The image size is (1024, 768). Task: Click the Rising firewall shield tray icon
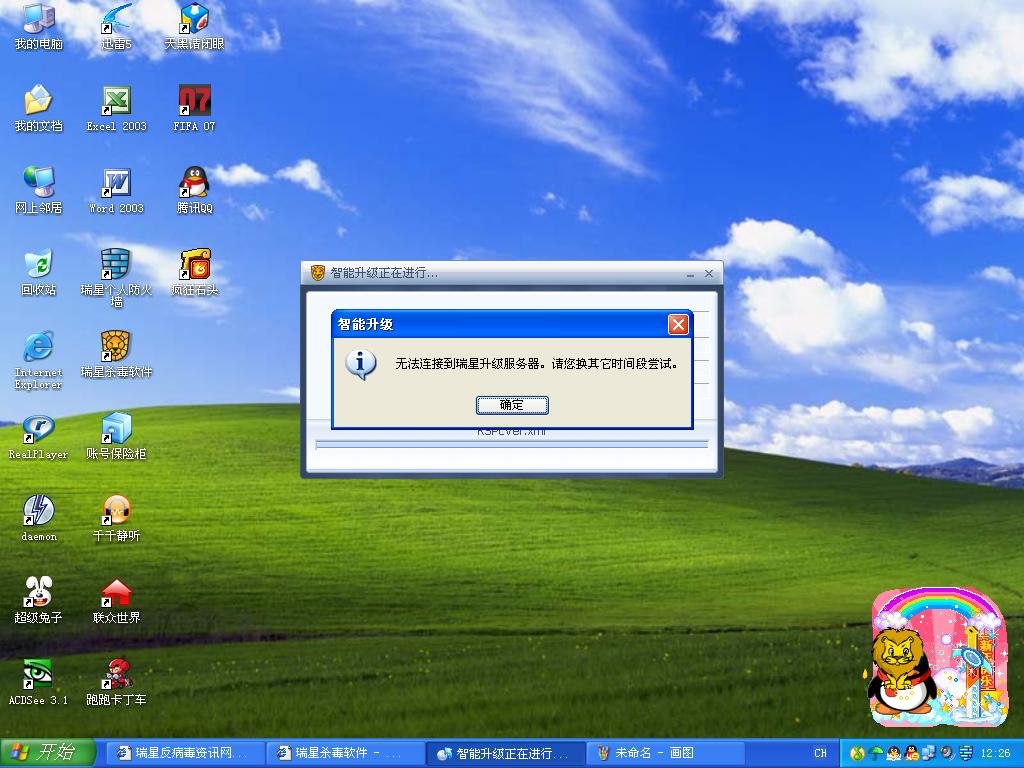point(966,753)
